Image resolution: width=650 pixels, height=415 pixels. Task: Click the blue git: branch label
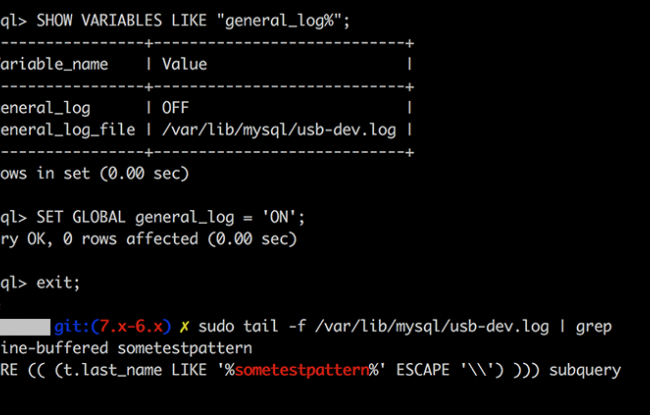[x=73, y=327]
